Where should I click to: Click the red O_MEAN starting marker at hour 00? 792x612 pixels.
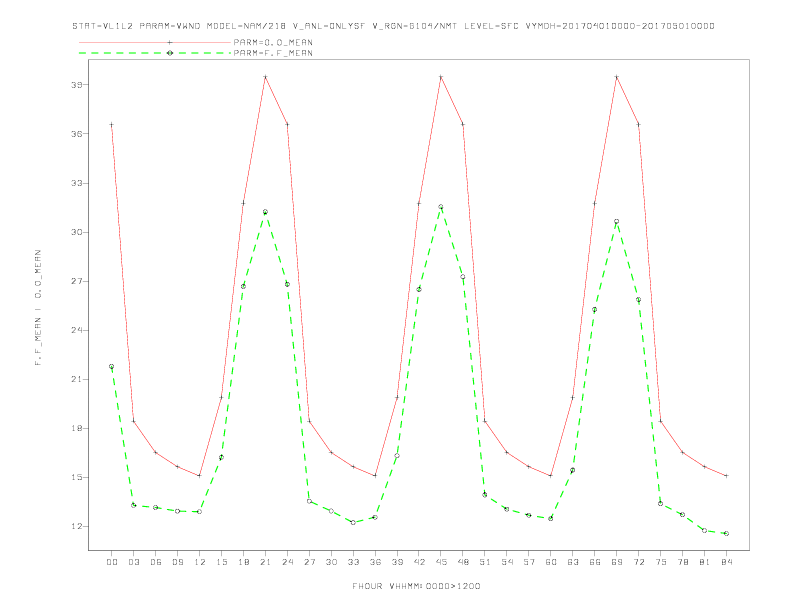coord(112,125)
